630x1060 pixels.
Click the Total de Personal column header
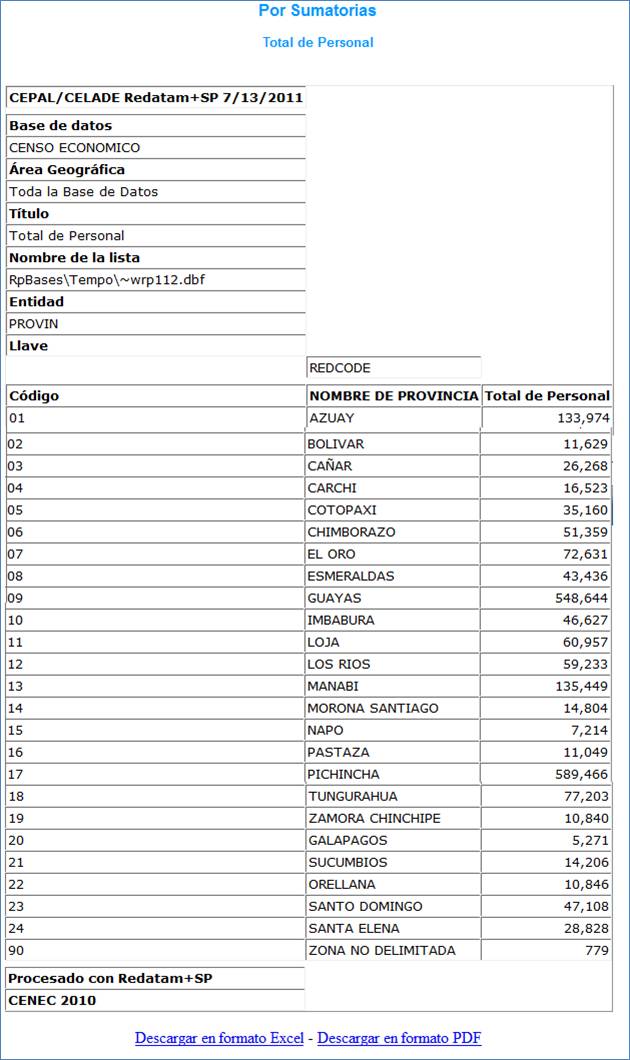547,395
